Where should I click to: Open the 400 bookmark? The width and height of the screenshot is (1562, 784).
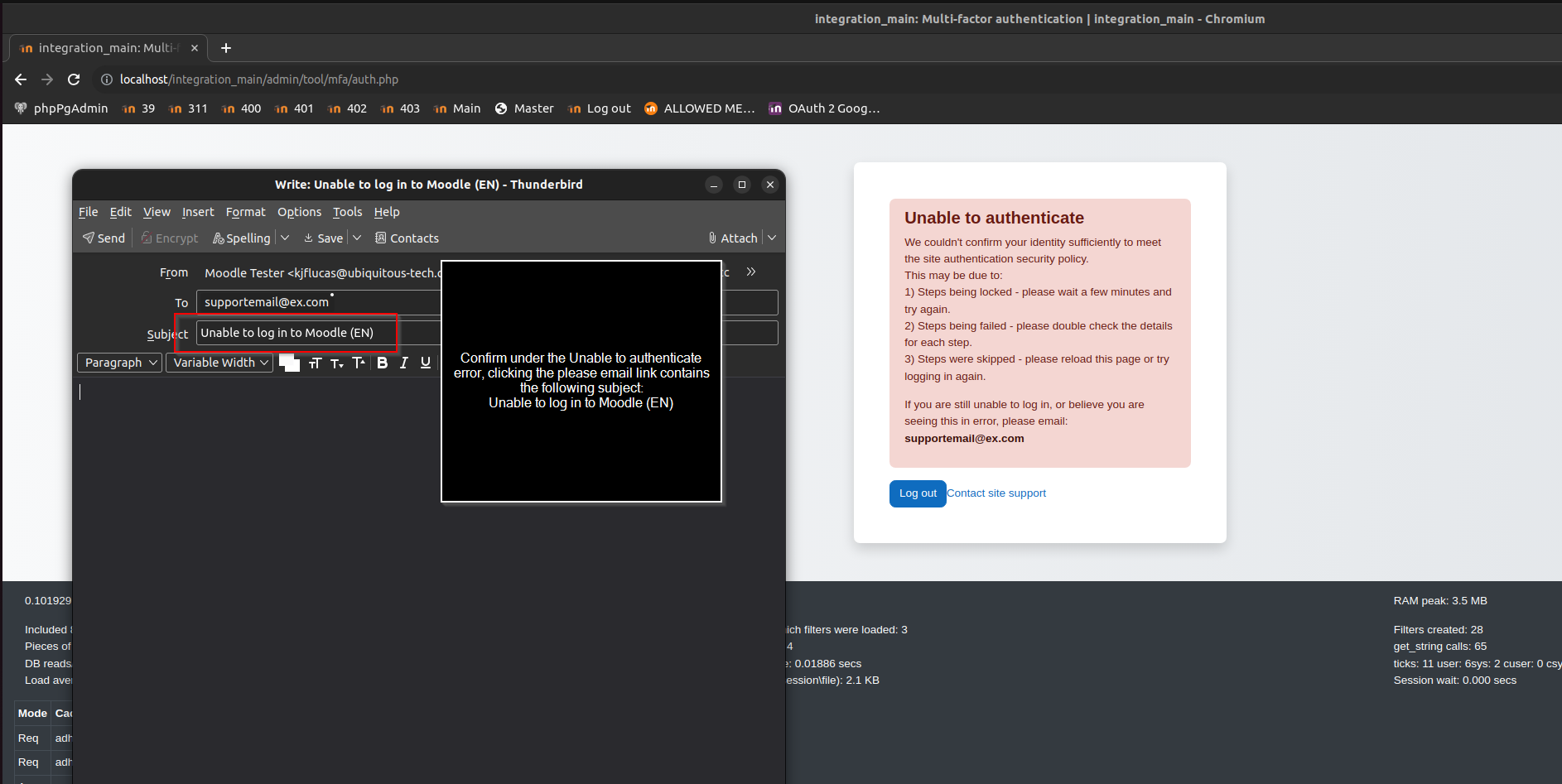[x=241, y=108]
